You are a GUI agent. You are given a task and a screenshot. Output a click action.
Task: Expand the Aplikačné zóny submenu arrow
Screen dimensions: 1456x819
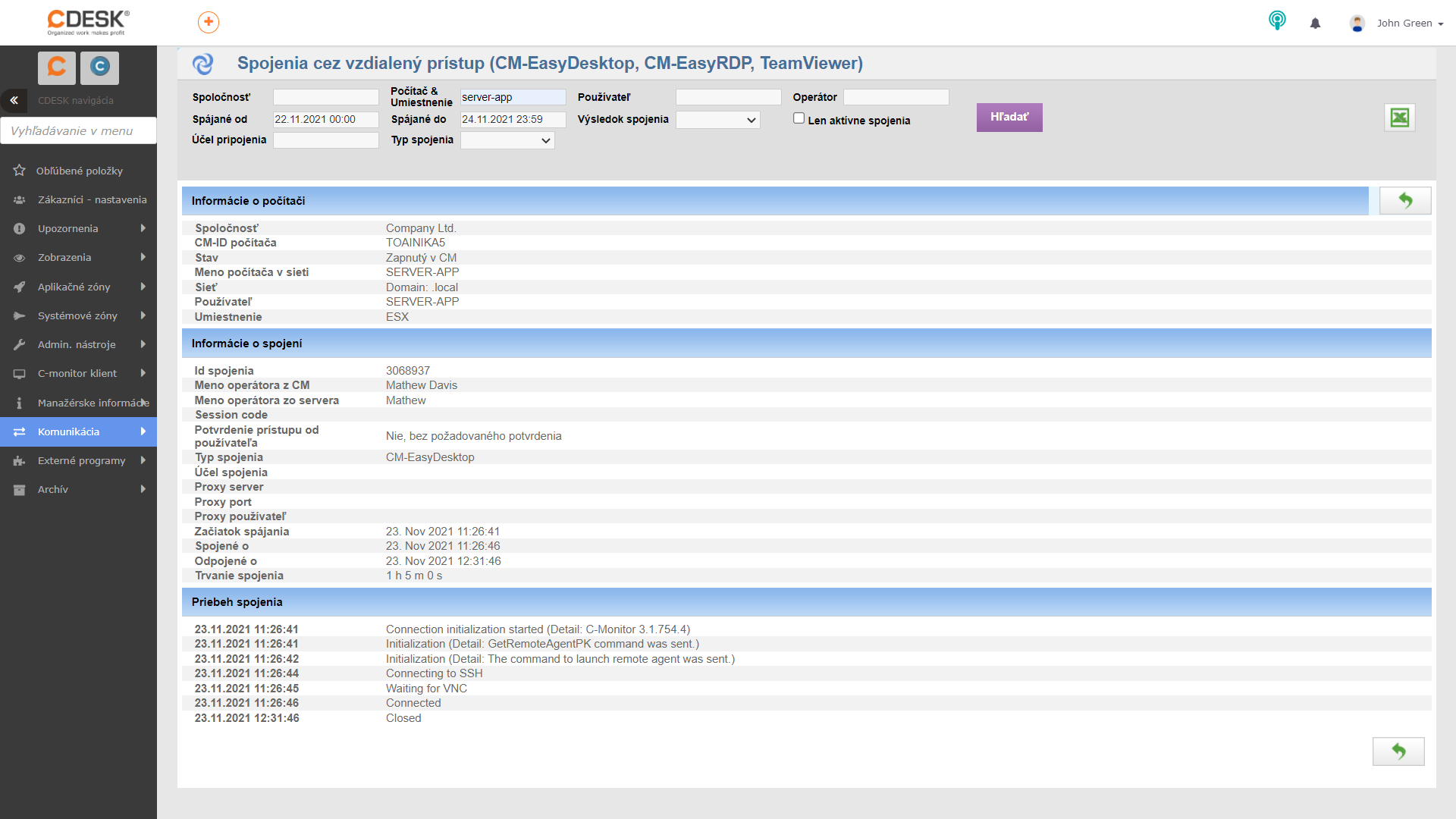pyautogui.click(x=143, y=287)
